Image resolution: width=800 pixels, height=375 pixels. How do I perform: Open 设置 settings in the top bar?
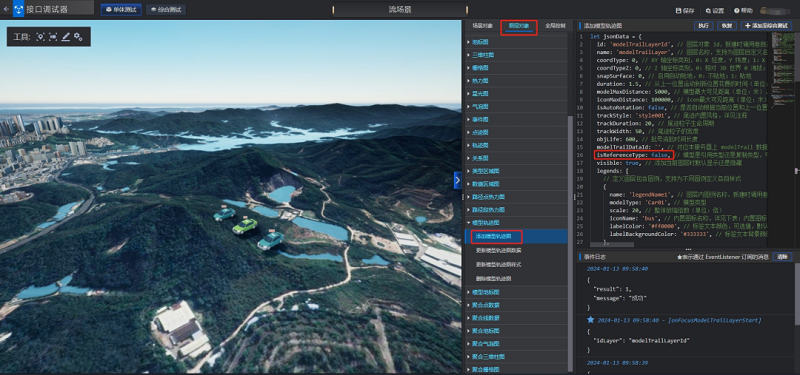point(715,10)
